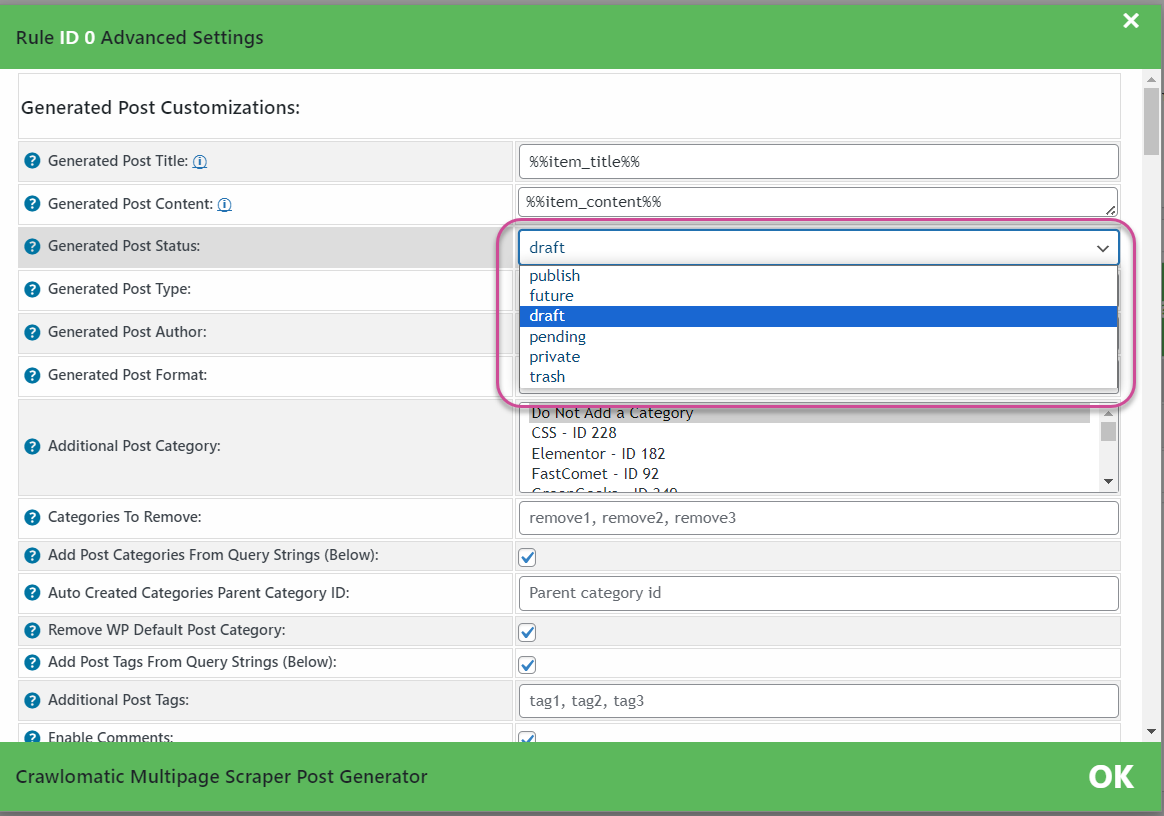Toggle Add Post Categories From Query Strings checkbox
The image size is (1164, 816).
tap(527, 557)
